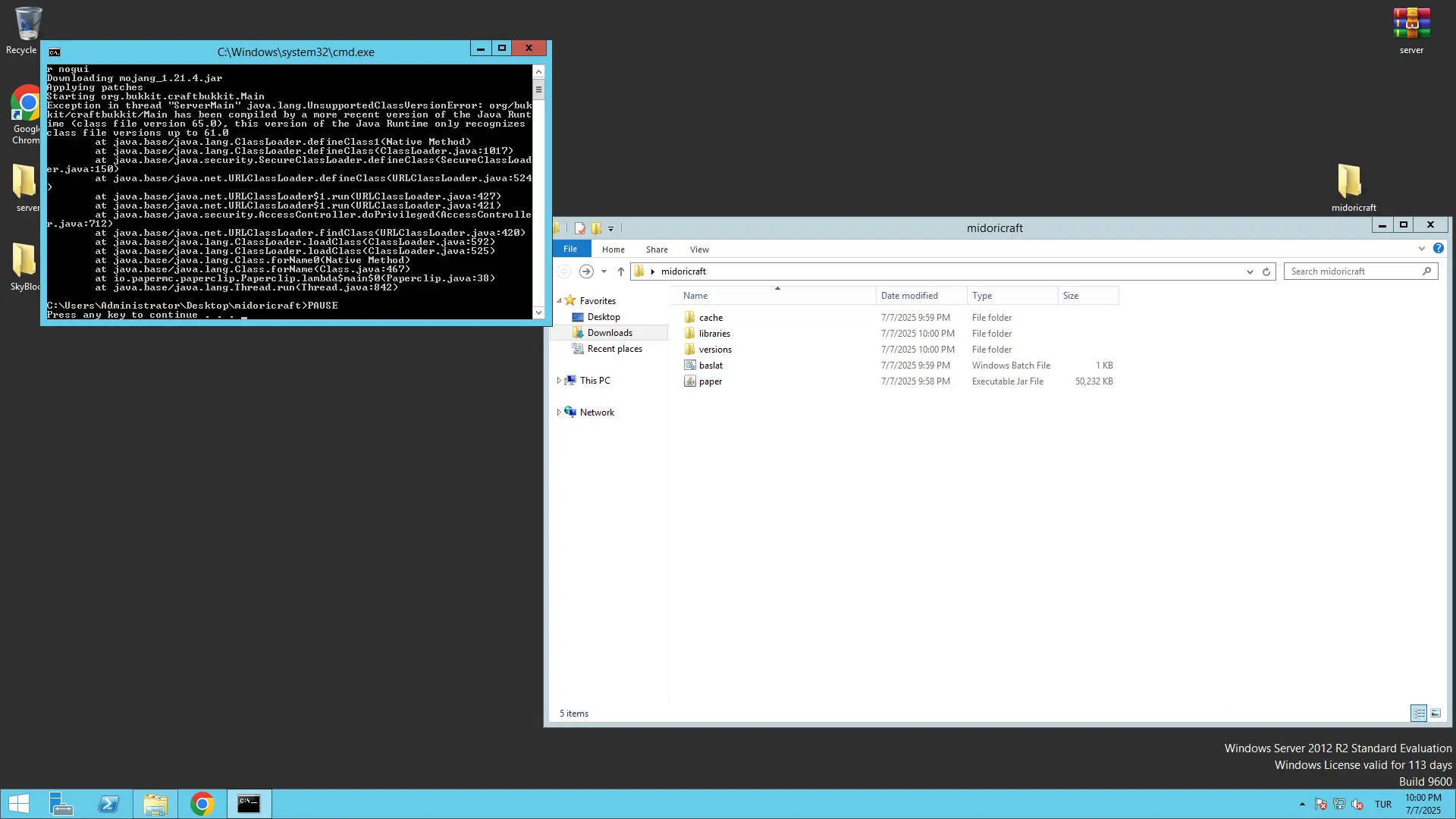This screenshot has width=1456, height=819.
Task: Select Recent places in Favorites
Action: pyautogui.click(x=614, y=349)
